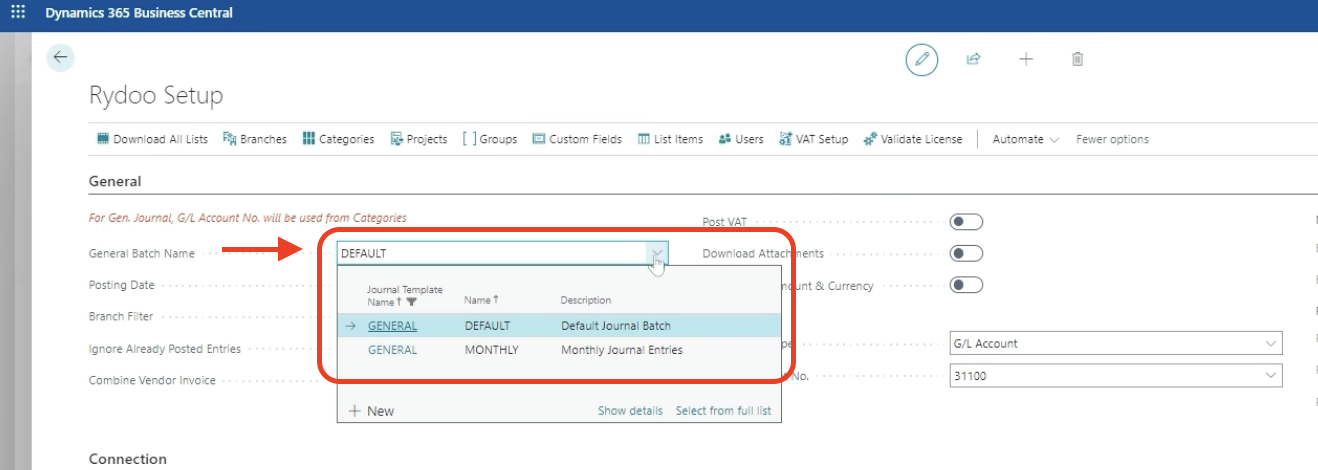Open the Custom Fields action
The width and height of the screenshot is (1318, 470).
click(577, 139)
